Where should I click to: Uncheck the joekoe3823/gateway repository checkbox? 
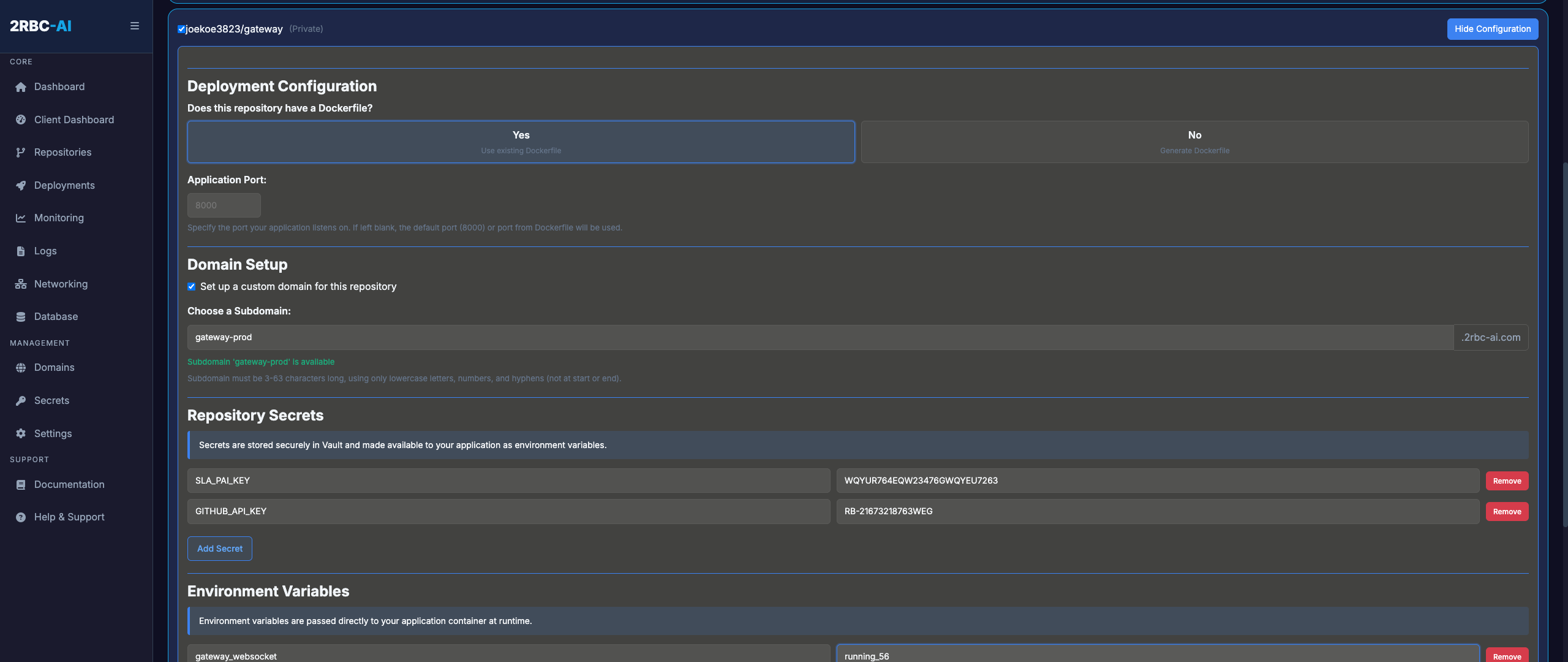(x=181, y=28)
